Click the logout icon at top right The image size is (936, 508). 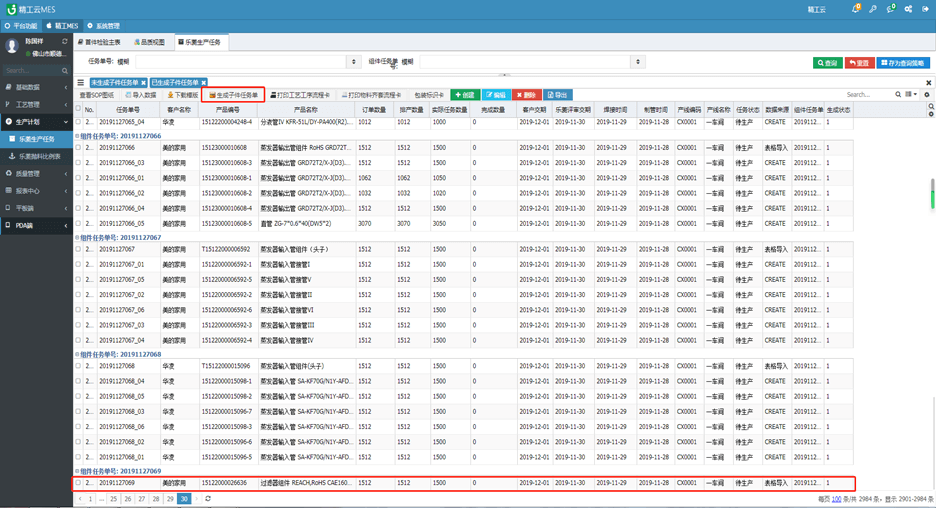tap(925, 9)
